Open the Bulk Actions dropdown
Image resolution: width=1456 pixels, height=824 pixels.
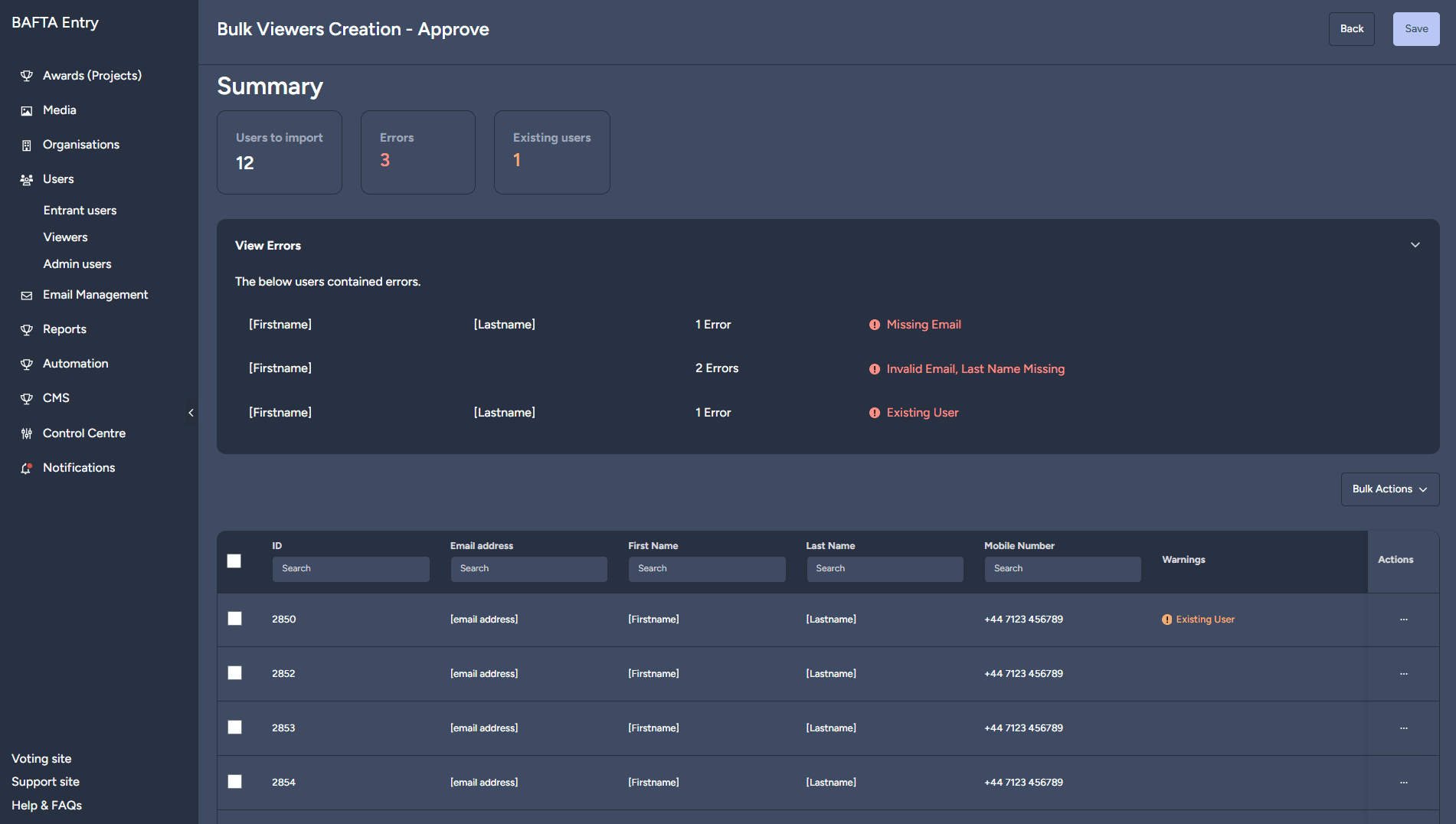(x=1389, y=489)
